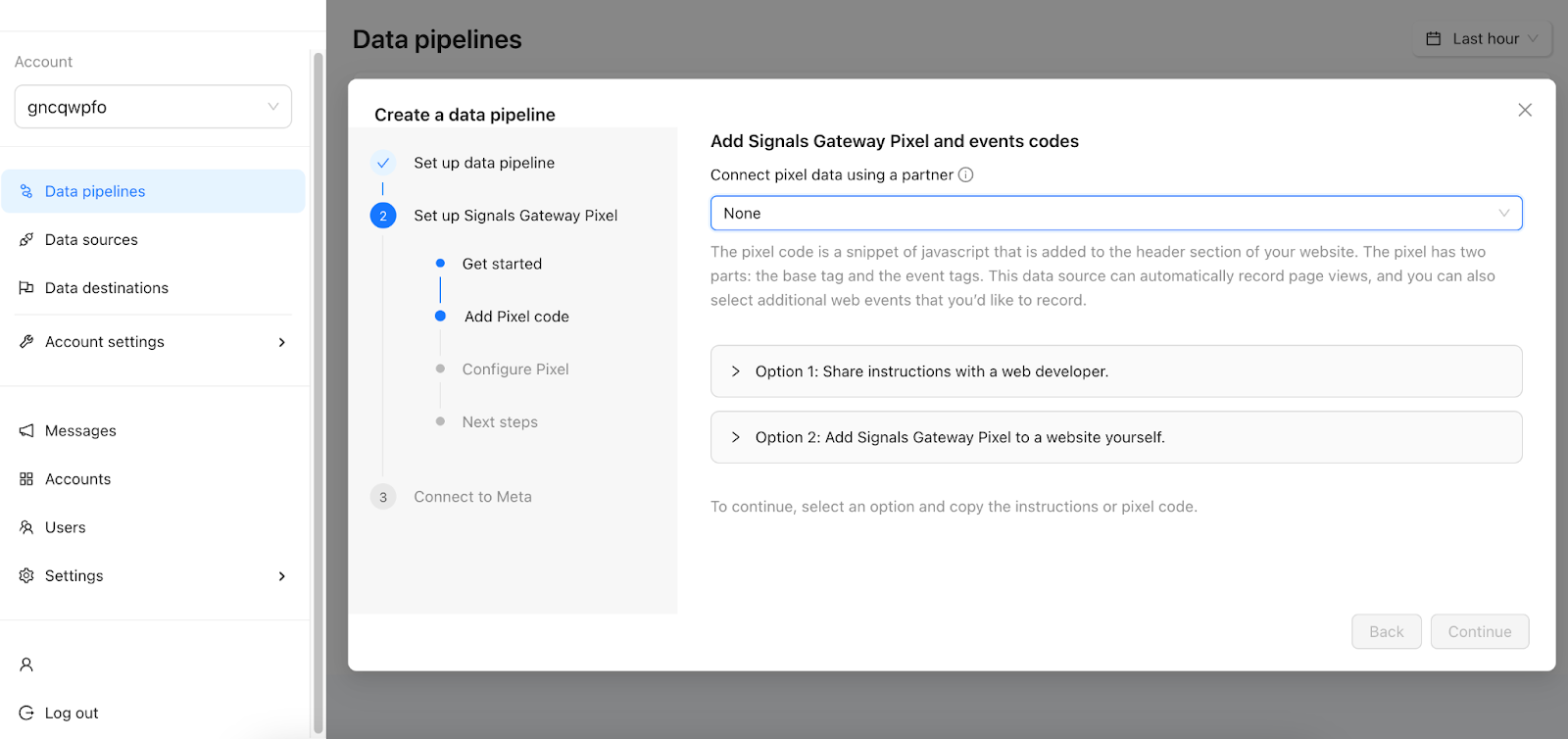Click the calendar icon in Last hour selector
Screen dimensions: 1568x739
[x=1434, y=39]
